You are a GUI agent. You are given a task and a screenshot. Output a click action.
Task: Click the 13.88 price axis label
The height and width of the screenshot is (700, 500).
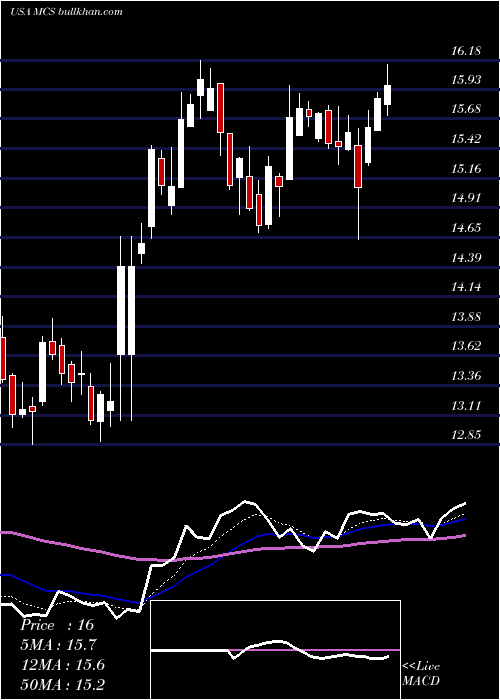pyautogui.click(x=466, y=317)
